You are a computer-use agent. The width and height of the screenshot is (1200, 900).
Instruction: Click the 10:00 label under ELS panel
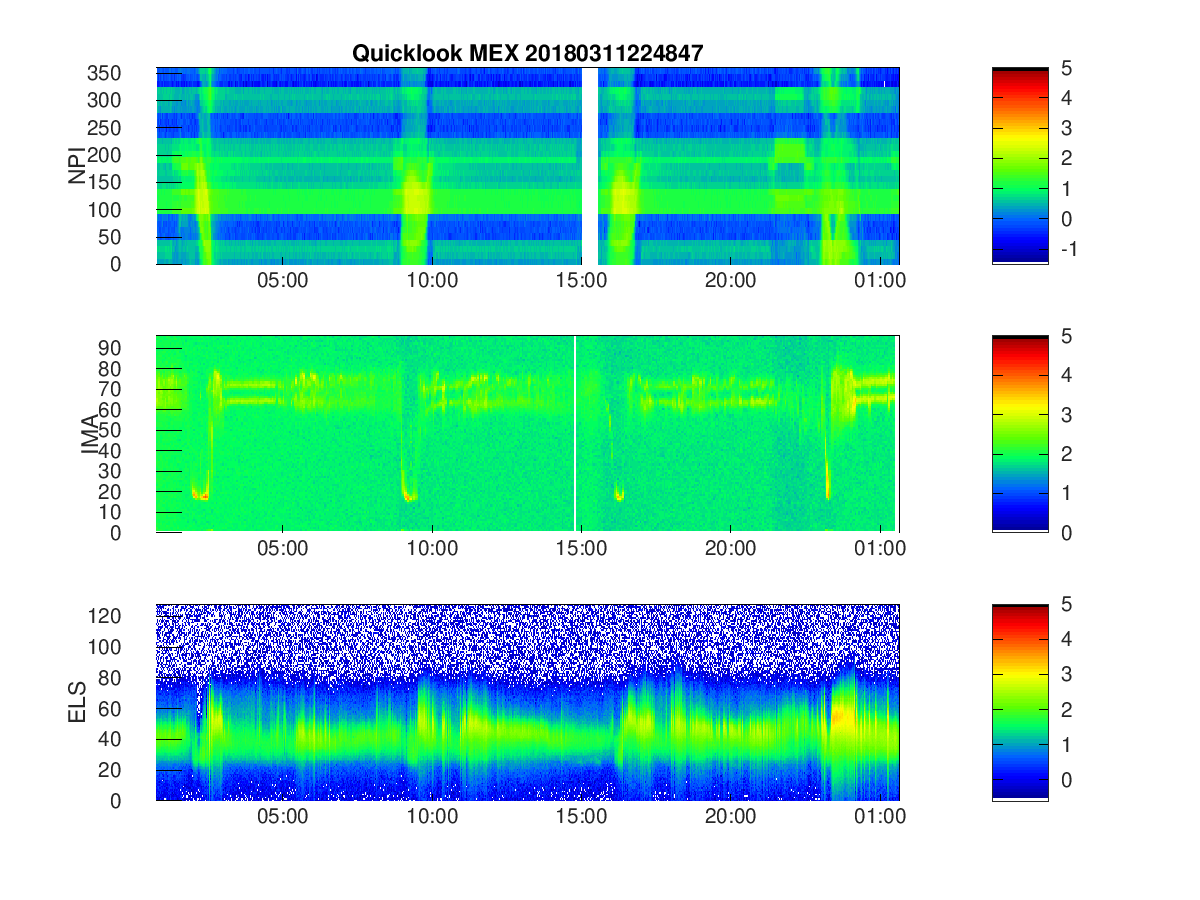(x=432, y=817)
